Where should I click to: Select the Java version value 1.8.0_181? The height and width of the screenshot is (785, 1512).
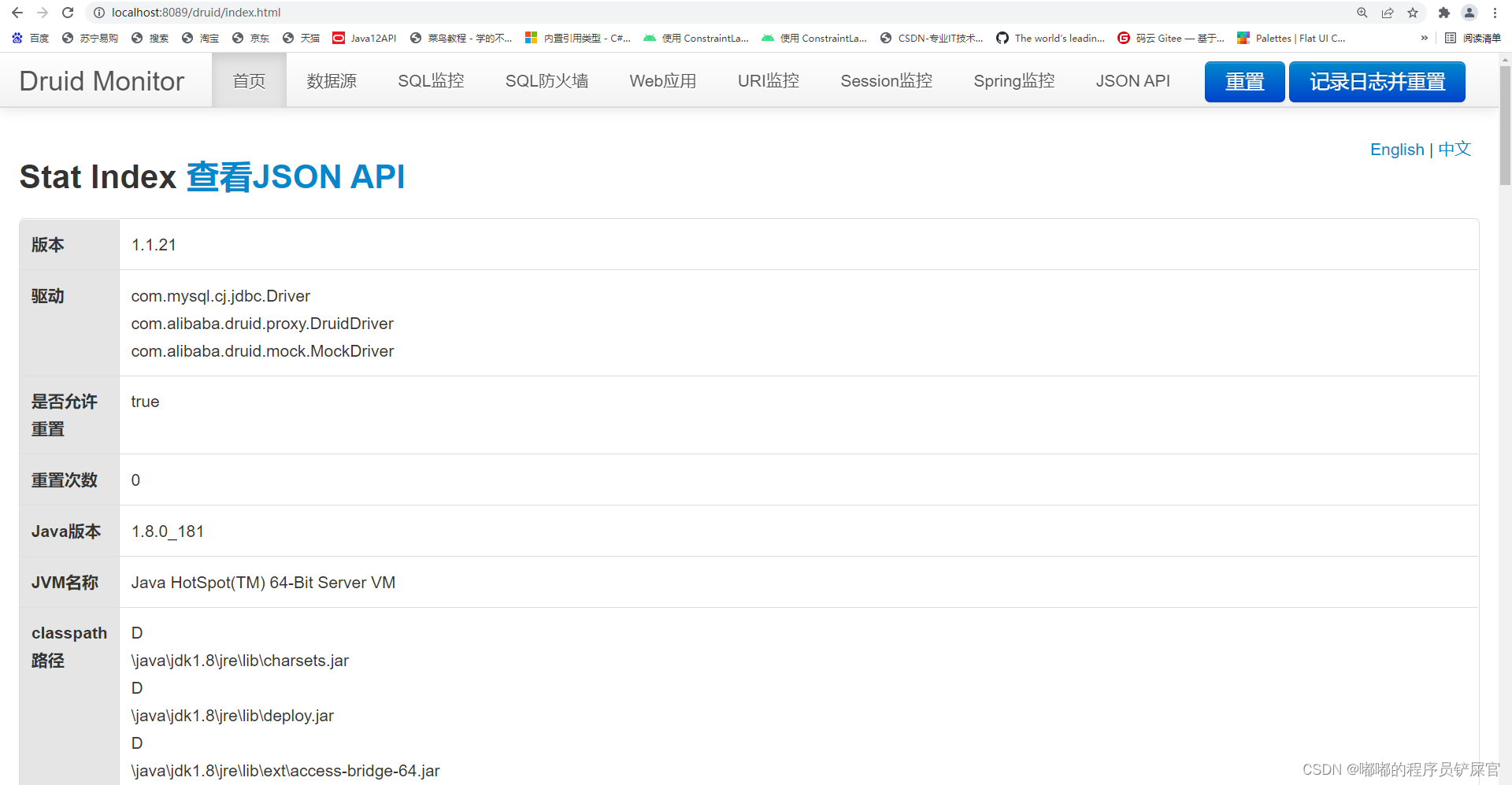click(168, 531)
